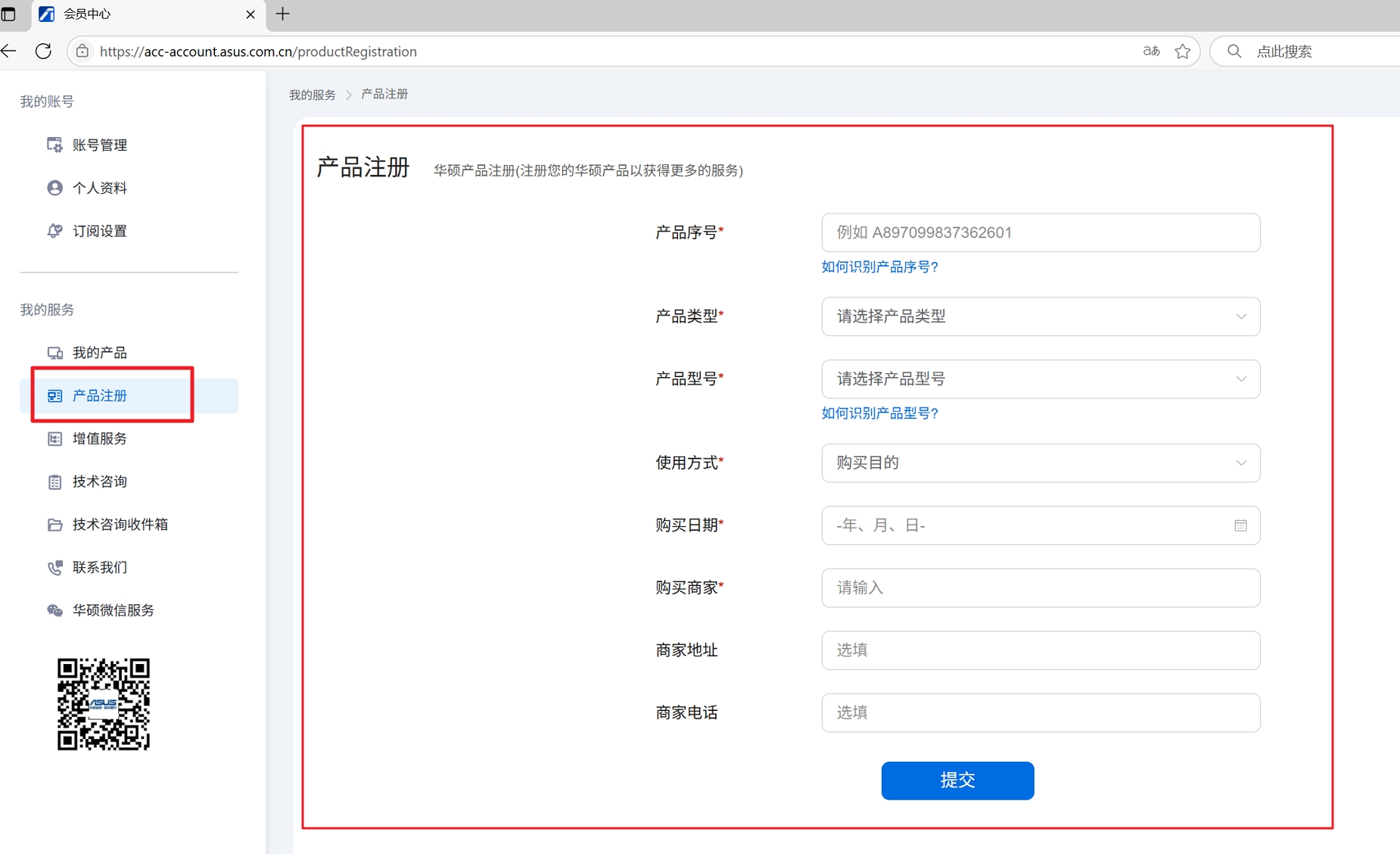This screenshot has width=1400, height=854.
Task: Click the 购买目的 dropdown chevron arrow
Action: pyautogui.click(x=1241, y=463)
